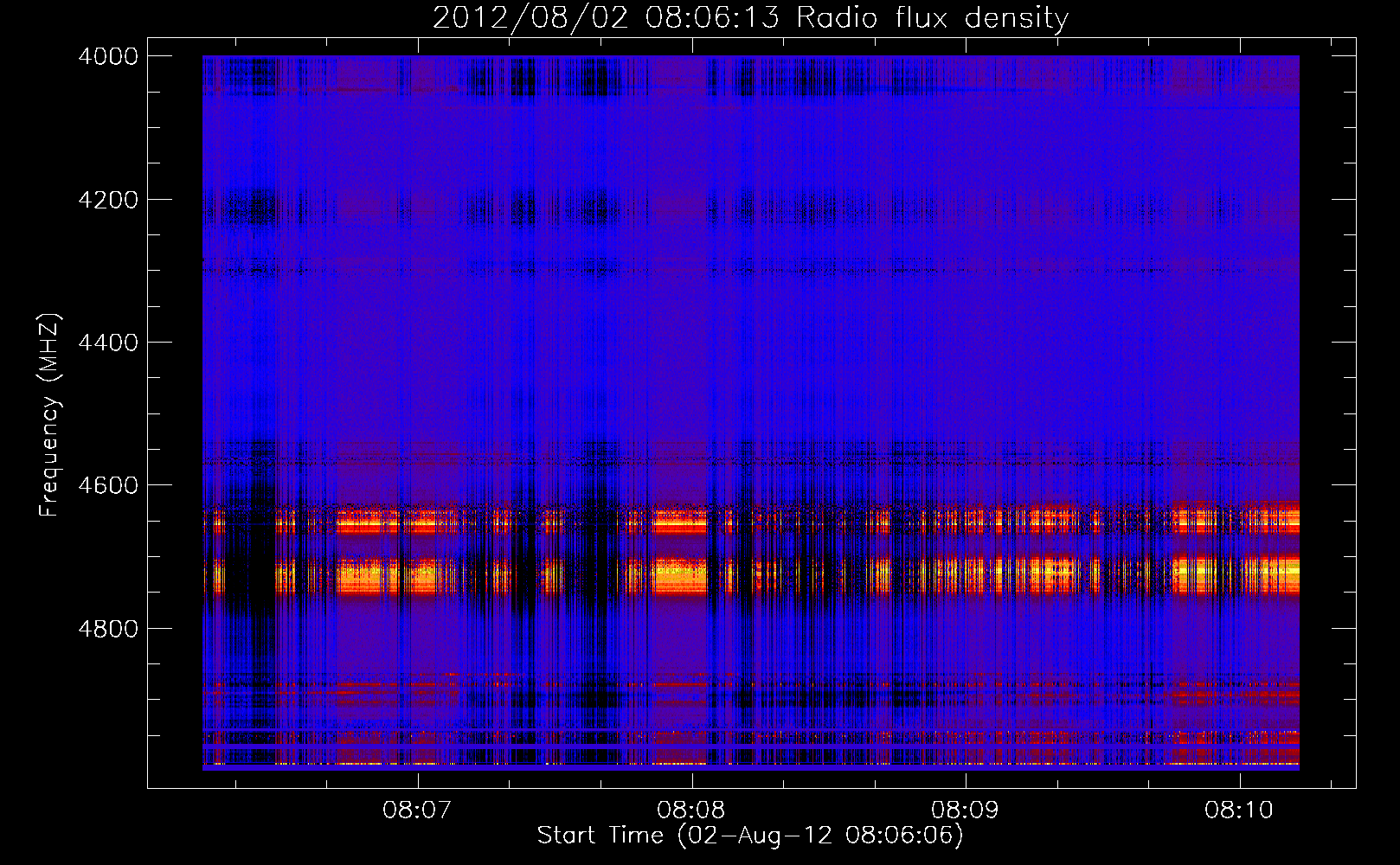Click the 4400 frequency tick label

[x=108, y=343]
